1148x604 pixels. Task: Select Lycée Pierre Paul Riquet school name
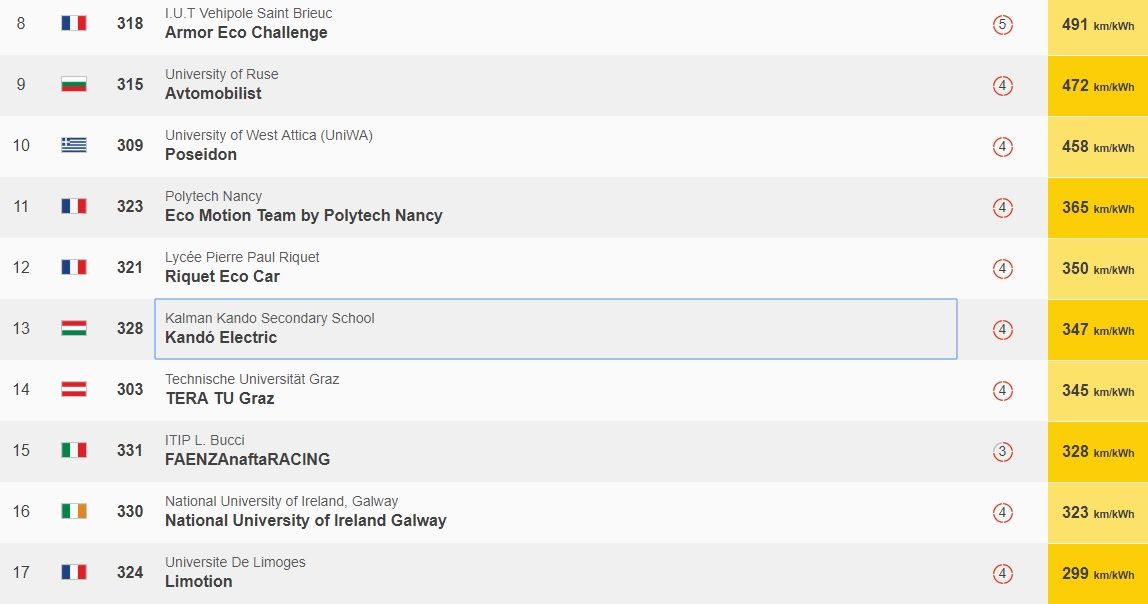242,257
